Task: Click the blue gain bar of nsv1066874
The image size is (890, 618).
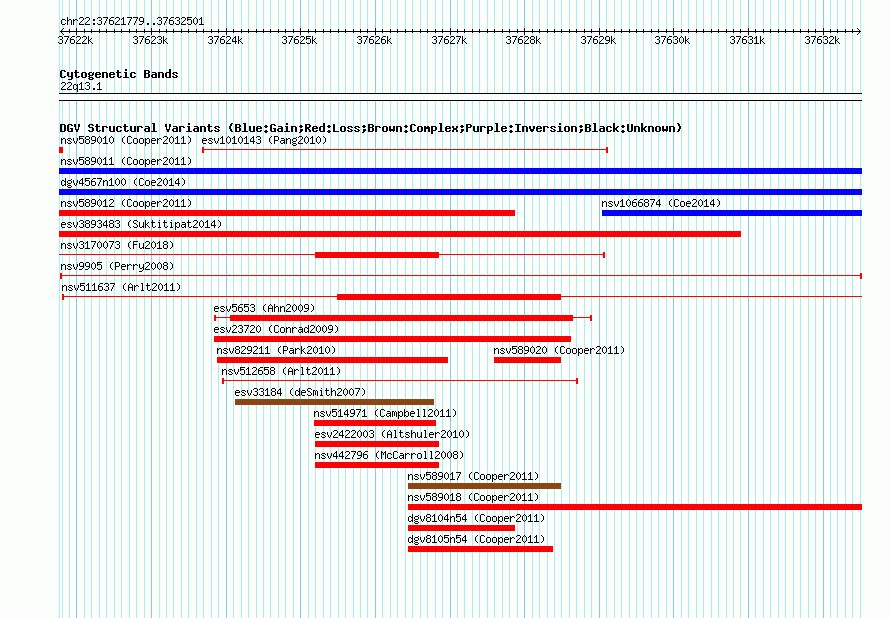Action: [x=732, y=213]
